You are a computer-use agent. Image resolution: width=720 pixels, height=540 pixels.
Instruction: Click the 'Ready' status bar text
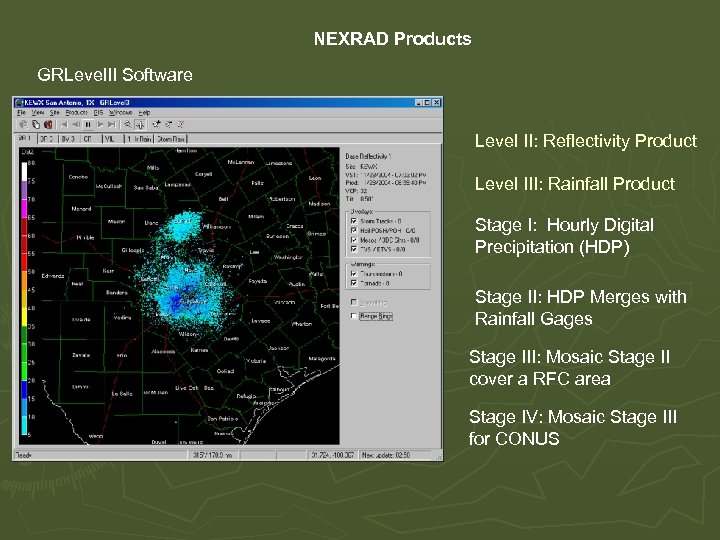tap(24, 455)
